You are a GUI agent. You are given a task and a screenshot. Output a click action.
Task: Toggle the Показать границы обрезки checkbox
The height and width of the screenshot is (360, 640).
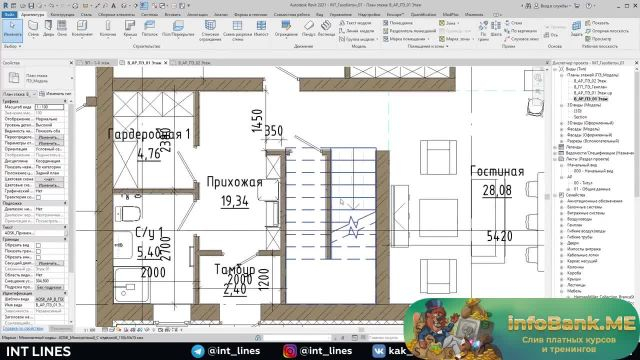tap(38, 251)
